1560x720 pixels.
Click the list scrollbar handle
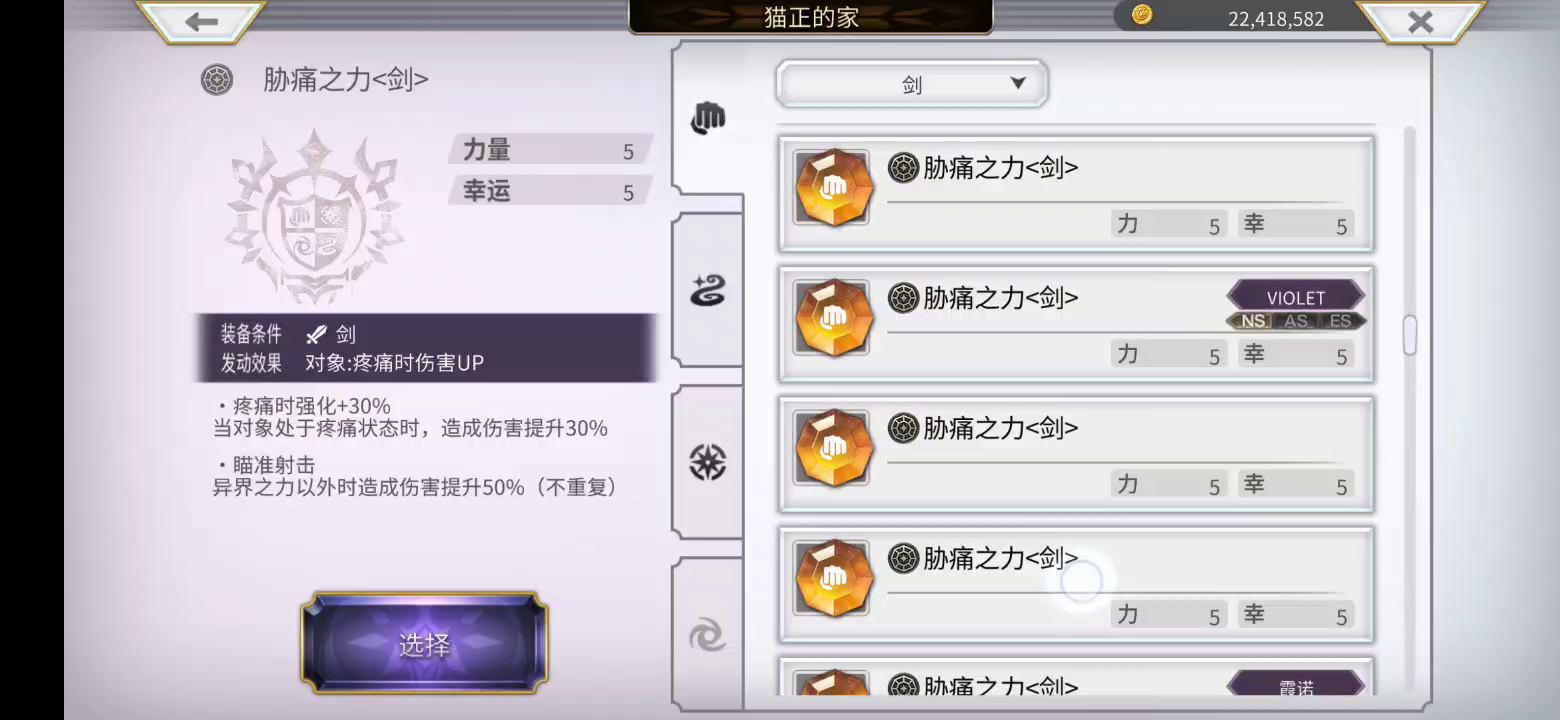[1410, 335]
